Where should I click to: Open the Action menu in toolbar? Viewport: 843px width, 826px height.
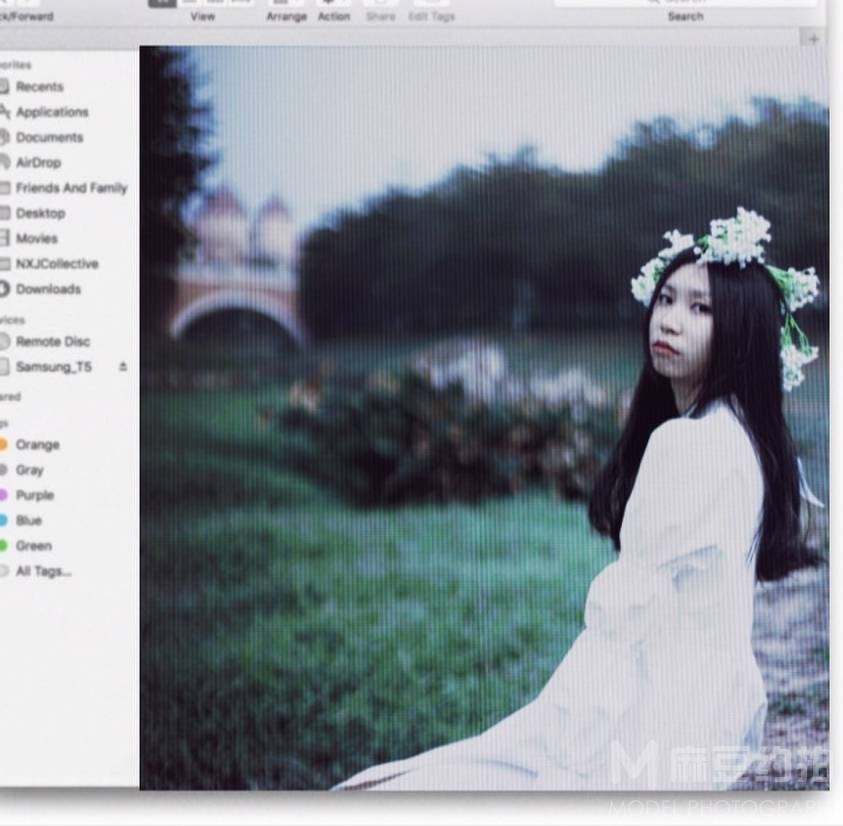point(333,4)
